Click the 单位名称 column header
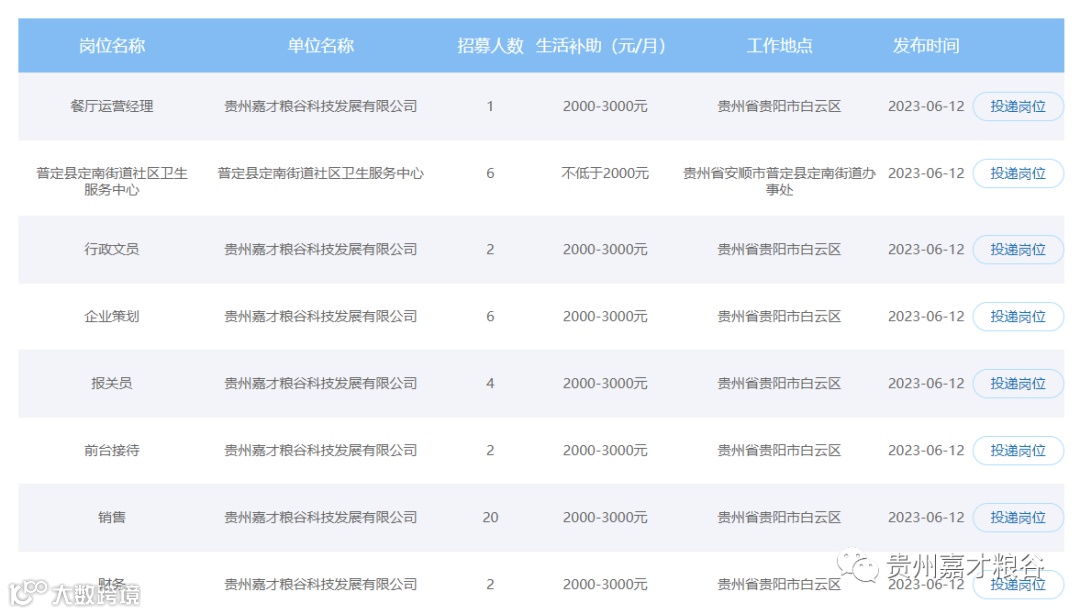 point(320,46)
